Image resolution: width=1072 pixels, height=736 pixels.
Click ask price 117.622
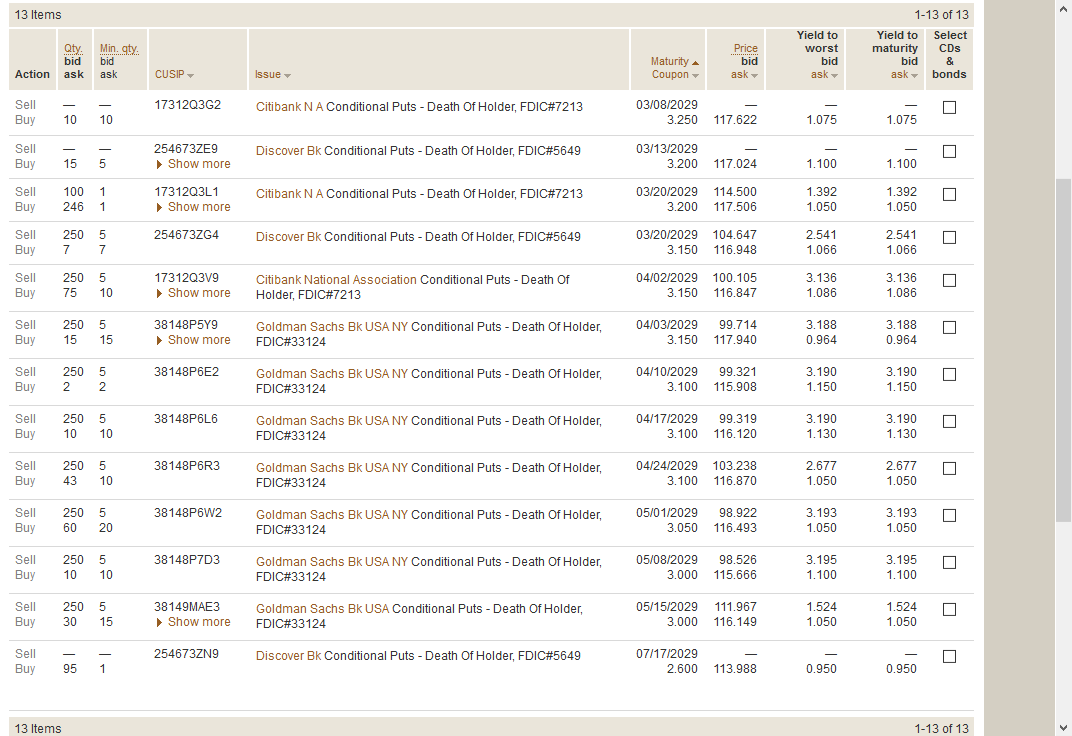pos(735,120)
